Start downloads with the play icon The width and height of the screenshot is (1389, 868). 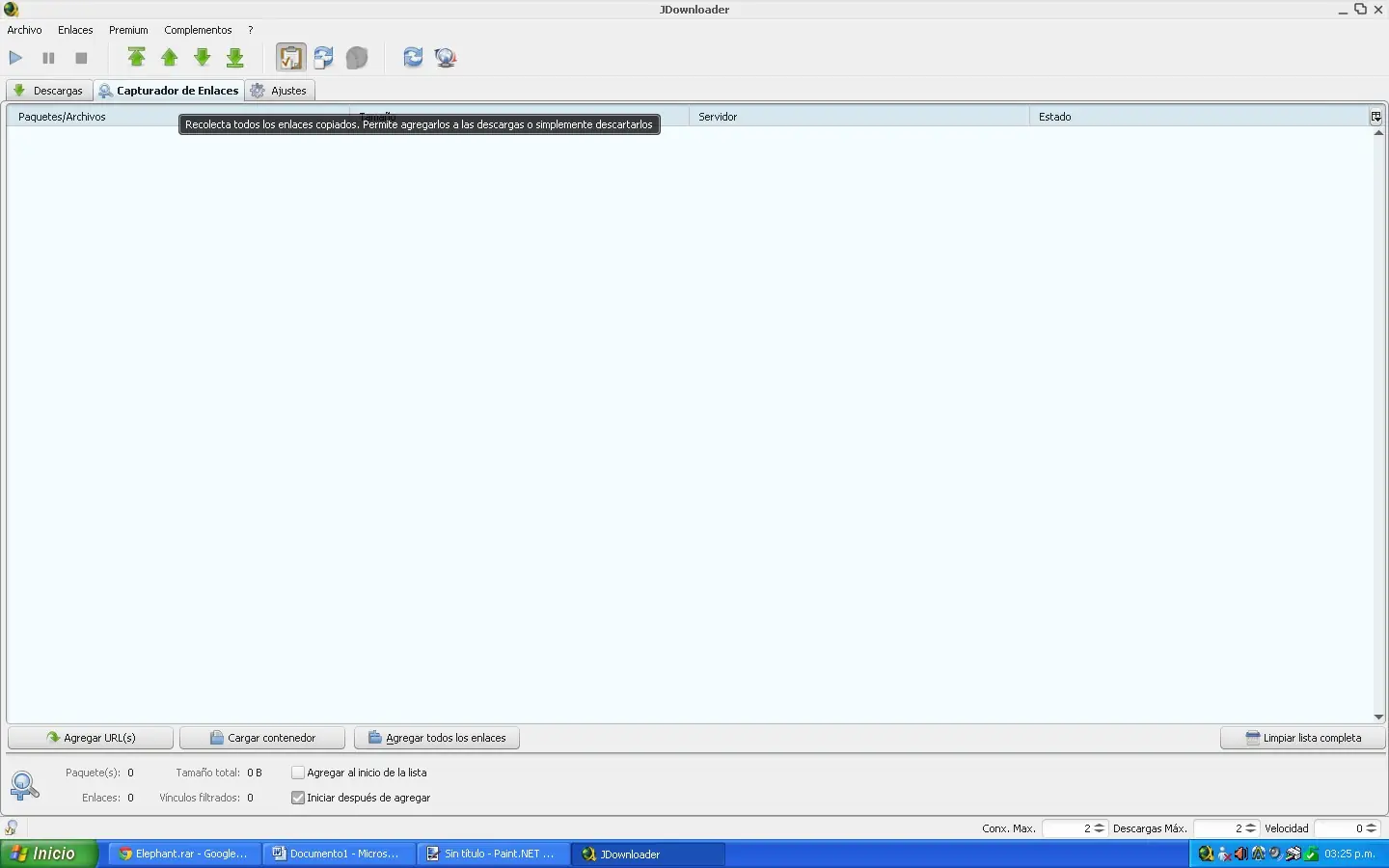coord(15,58)
